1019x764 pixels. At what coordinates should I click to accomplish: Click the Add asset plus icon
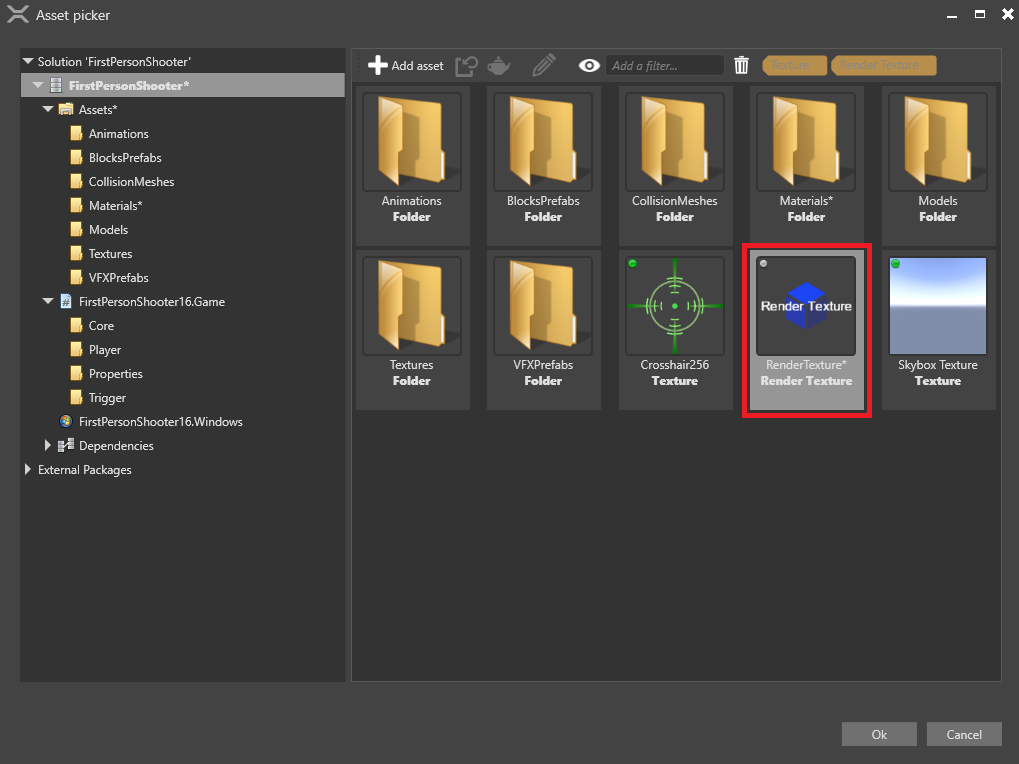tap(378, 65)
